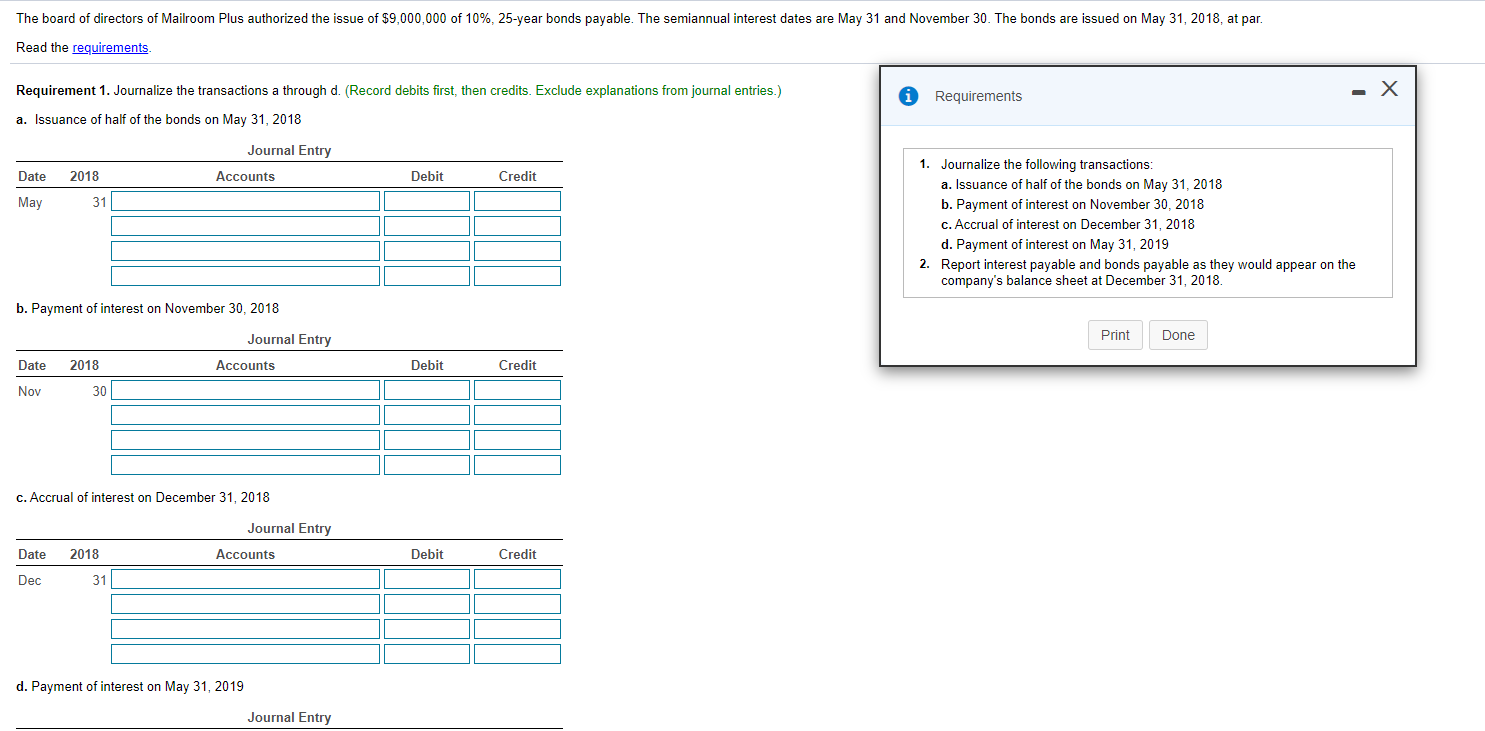Select the first Accounts field of the May 31 entry
Screen dimensions: 1485x731
coord(246,202)
